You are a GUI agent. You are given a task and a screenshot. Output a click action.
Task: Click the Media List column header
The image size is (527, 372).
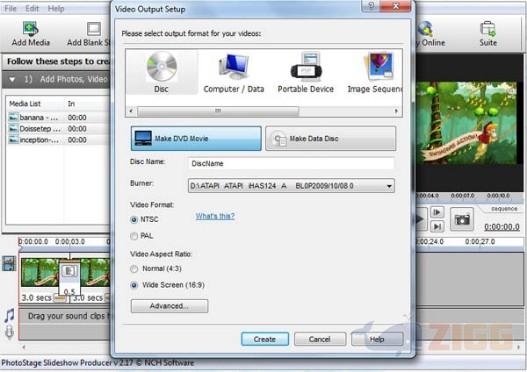[x=25, y=104]
